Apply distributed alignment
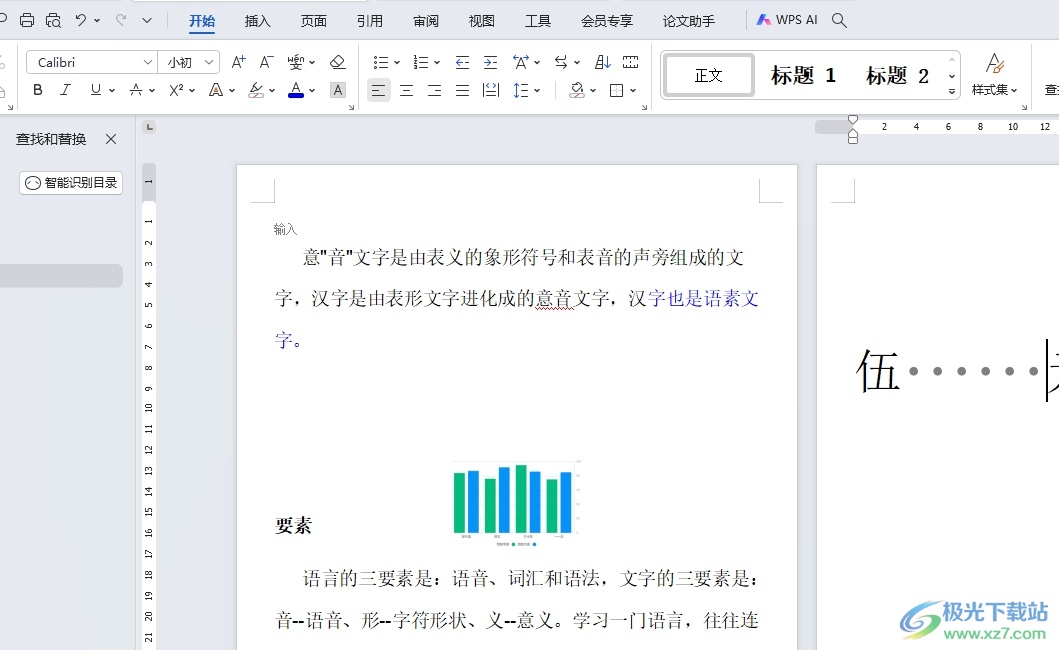This screenshot has width=1059, height=650. (x=490, y=90)
